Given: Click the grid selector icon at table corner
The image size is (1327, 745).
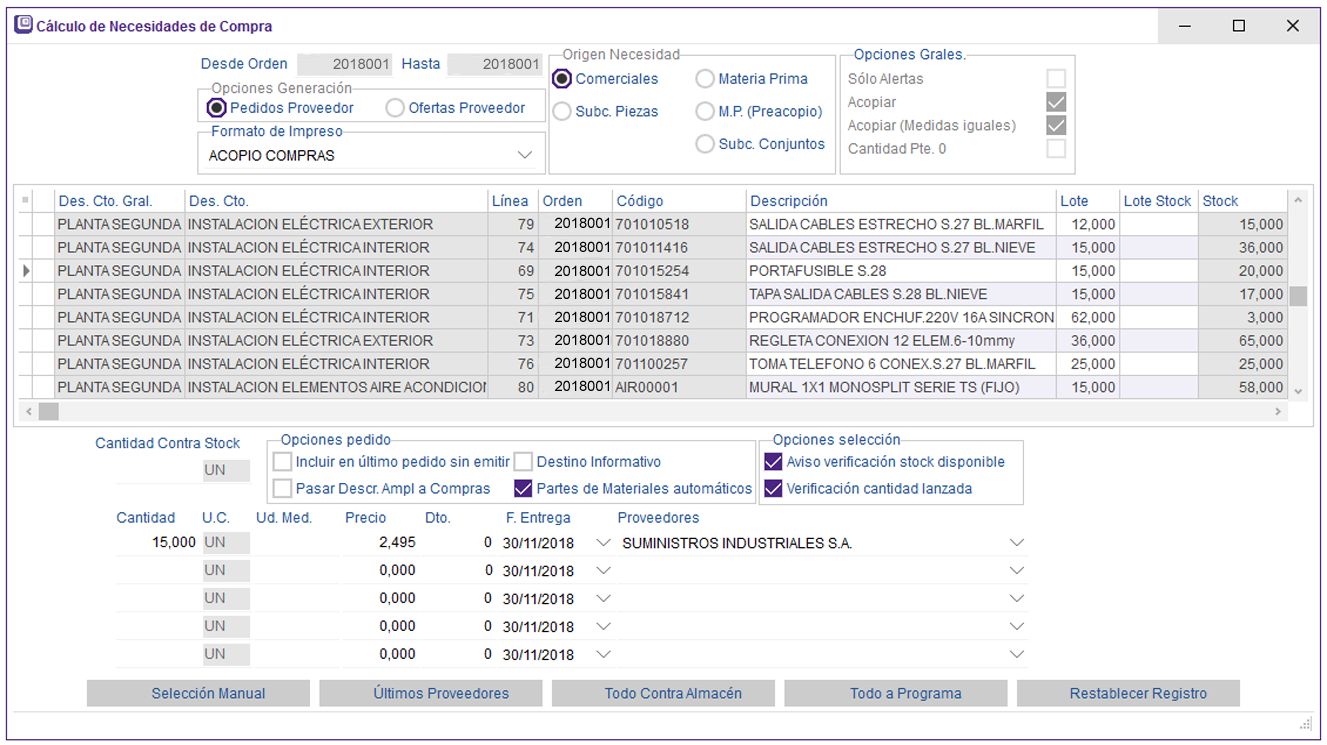Looking at the screenshot, I should [x=25, y=201].
